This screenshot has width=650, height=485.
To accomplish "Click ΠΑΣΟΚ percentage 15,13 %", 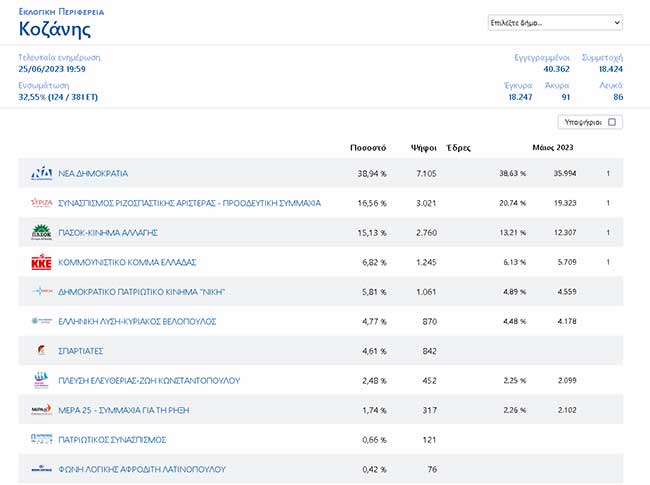I will (x=372, y=233).
